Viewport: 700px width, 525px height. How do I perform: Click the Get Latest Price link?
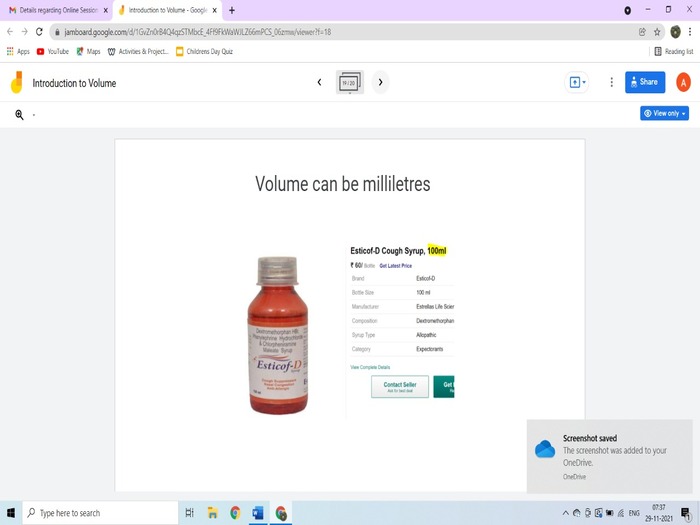[396, 266]
